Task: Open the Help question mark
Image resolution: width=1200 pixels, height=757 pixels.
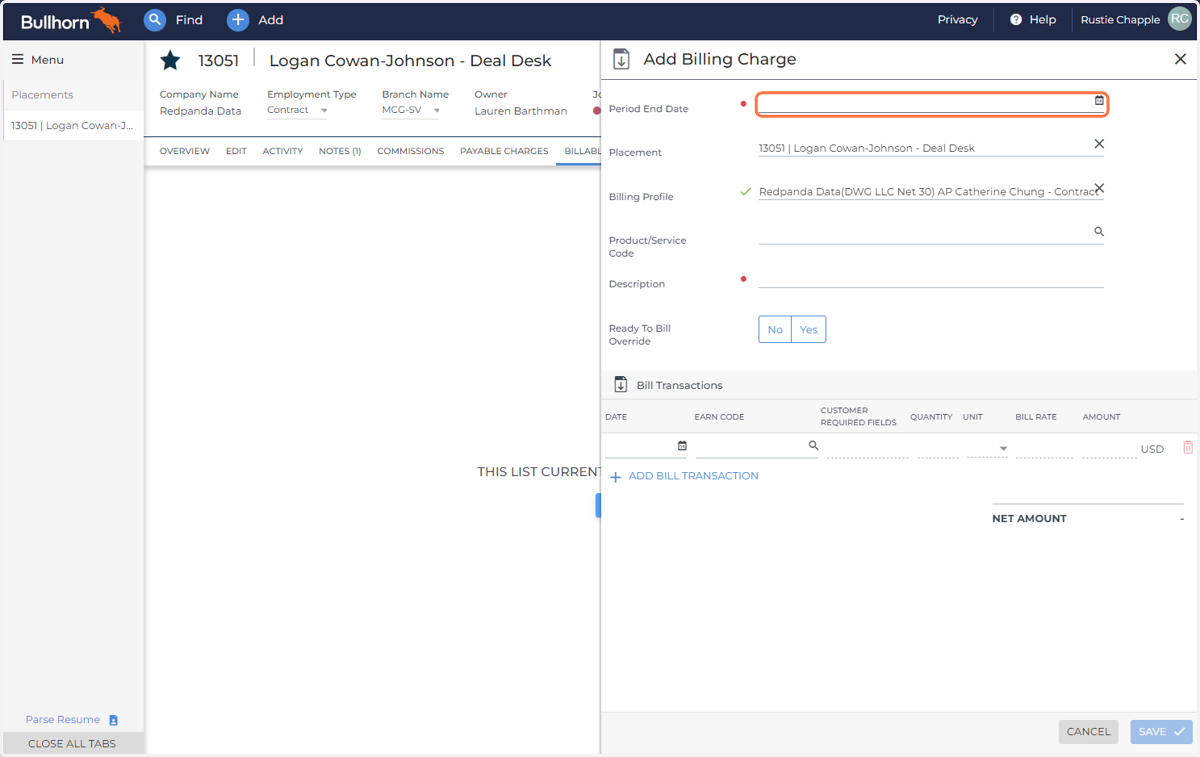Action: pyautogui.click(x=1016, y=19)
